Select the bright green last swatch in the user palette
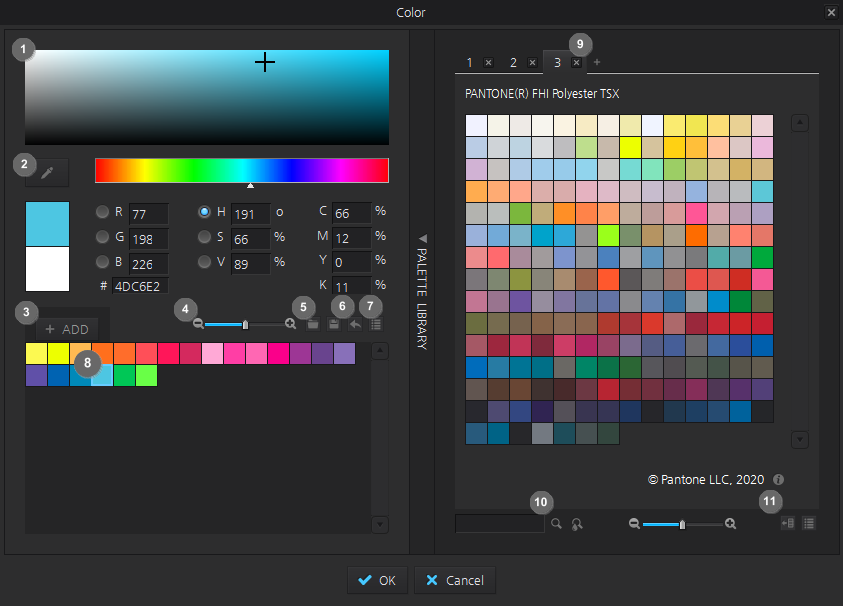Viewport: 843px width, 606px height. pos(146,375)
